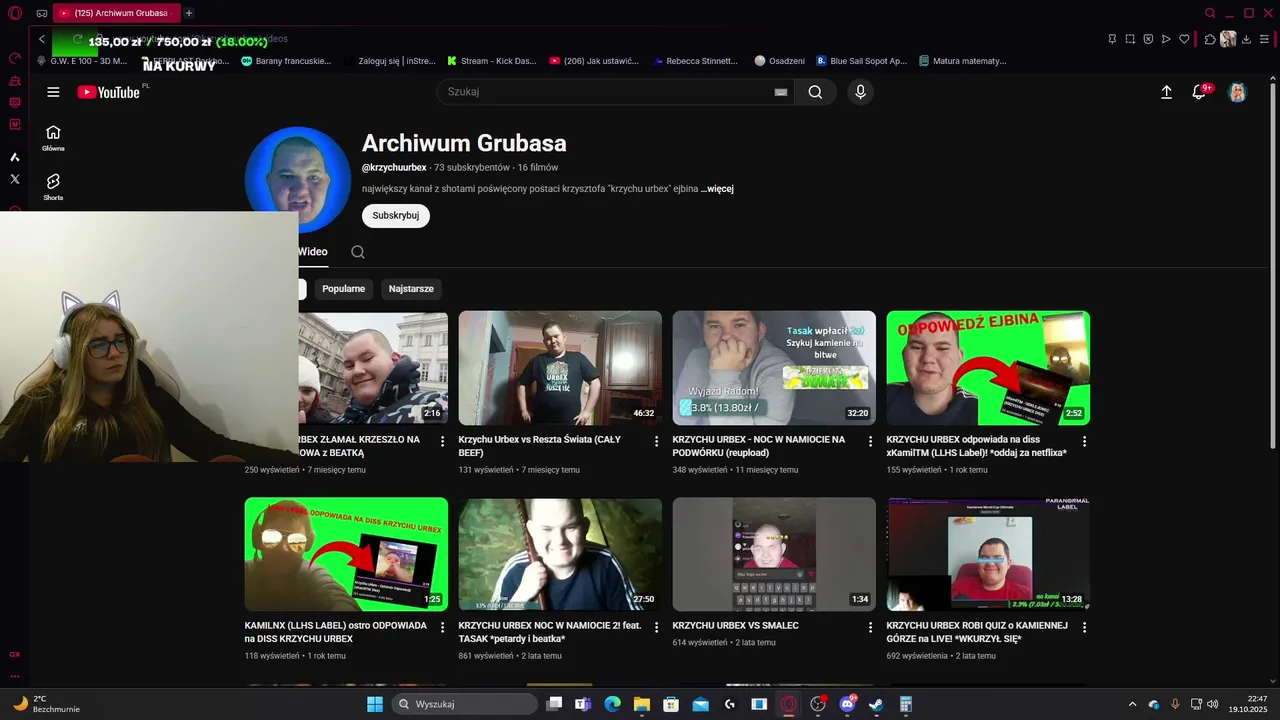Screen dimensions: 1280x720
Task: Open Discord from the taskbar
Action: click(848, 704)
